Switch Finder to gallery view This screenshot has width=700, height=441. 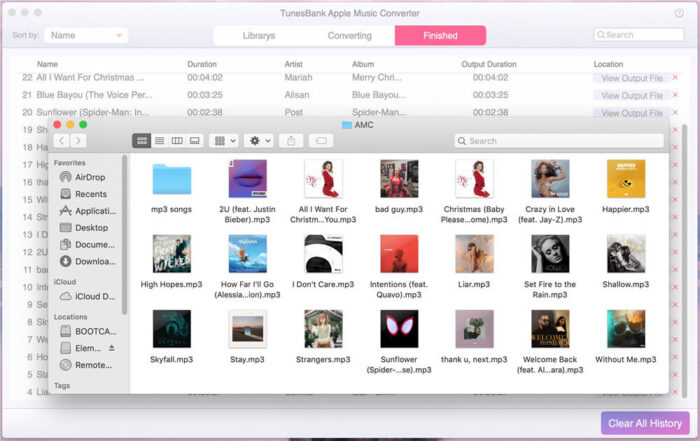[x=195, y=141]
